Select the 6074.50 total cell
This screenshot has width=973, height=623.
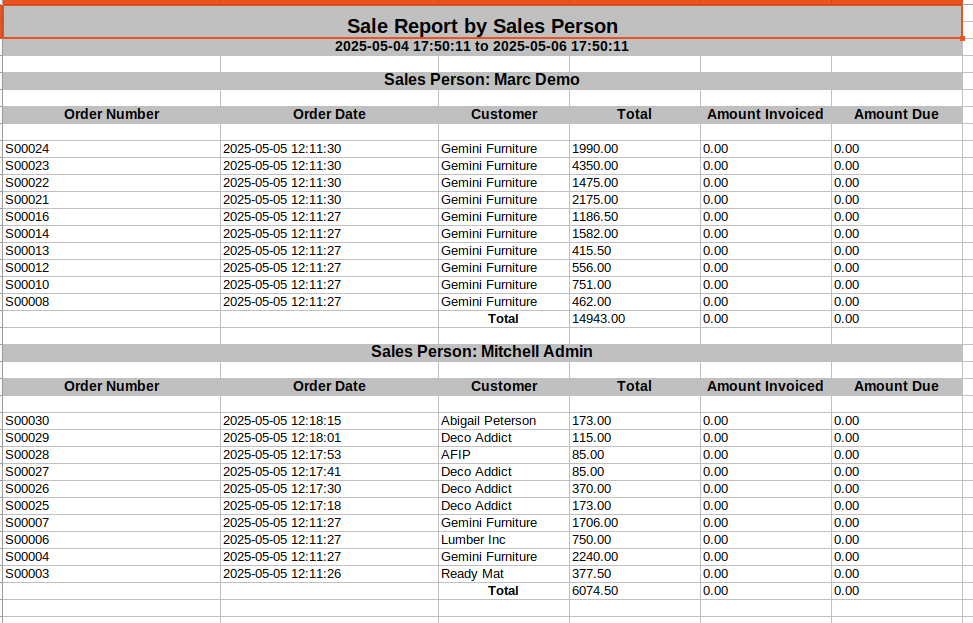(635, 591)
